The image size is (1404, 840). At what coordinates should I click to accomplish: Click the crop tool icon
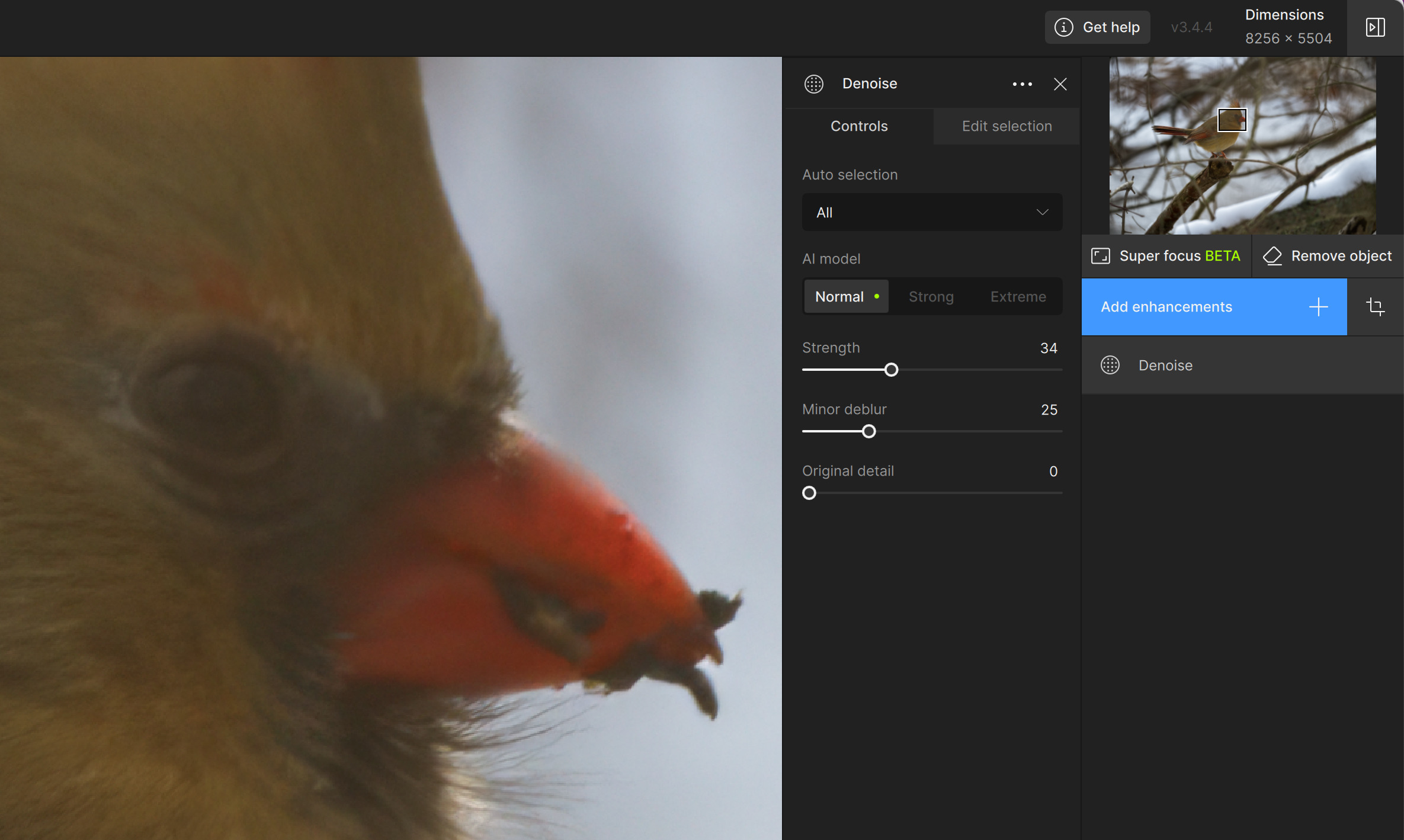(x=1375, y=307)
